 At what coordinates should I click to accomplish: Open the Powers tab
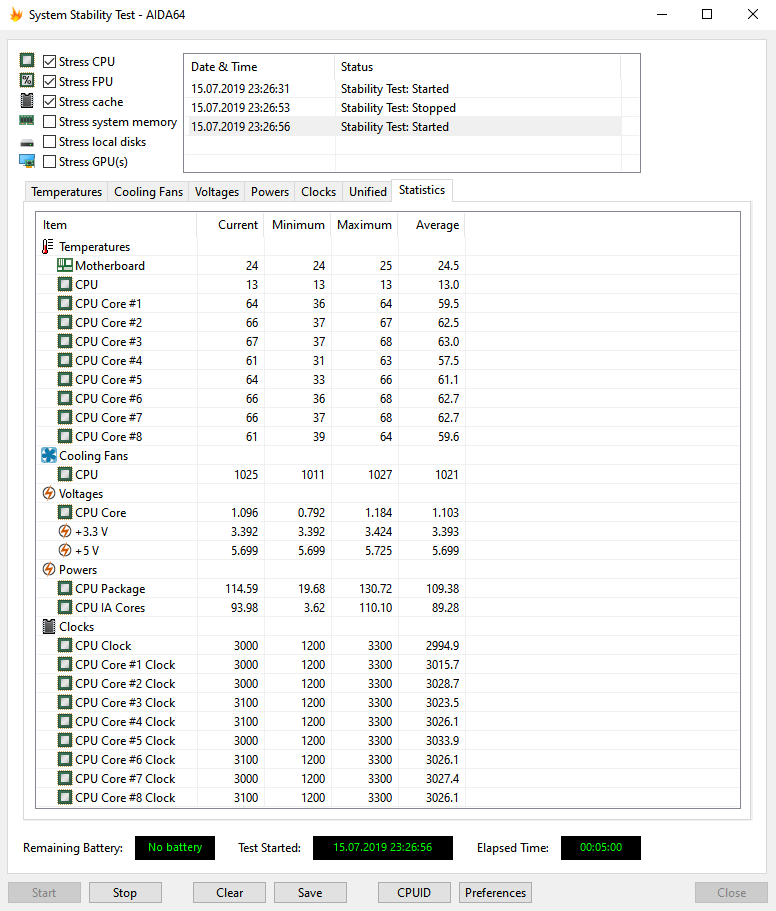pyautogui.click(x=270, y=192)
